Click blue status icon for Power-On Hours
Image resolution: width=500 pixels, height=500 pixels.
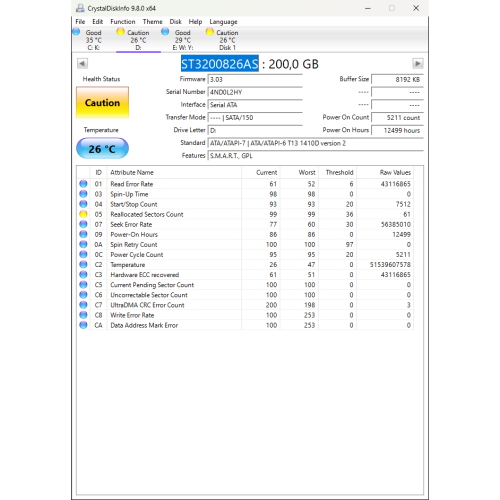pos(83,234)
